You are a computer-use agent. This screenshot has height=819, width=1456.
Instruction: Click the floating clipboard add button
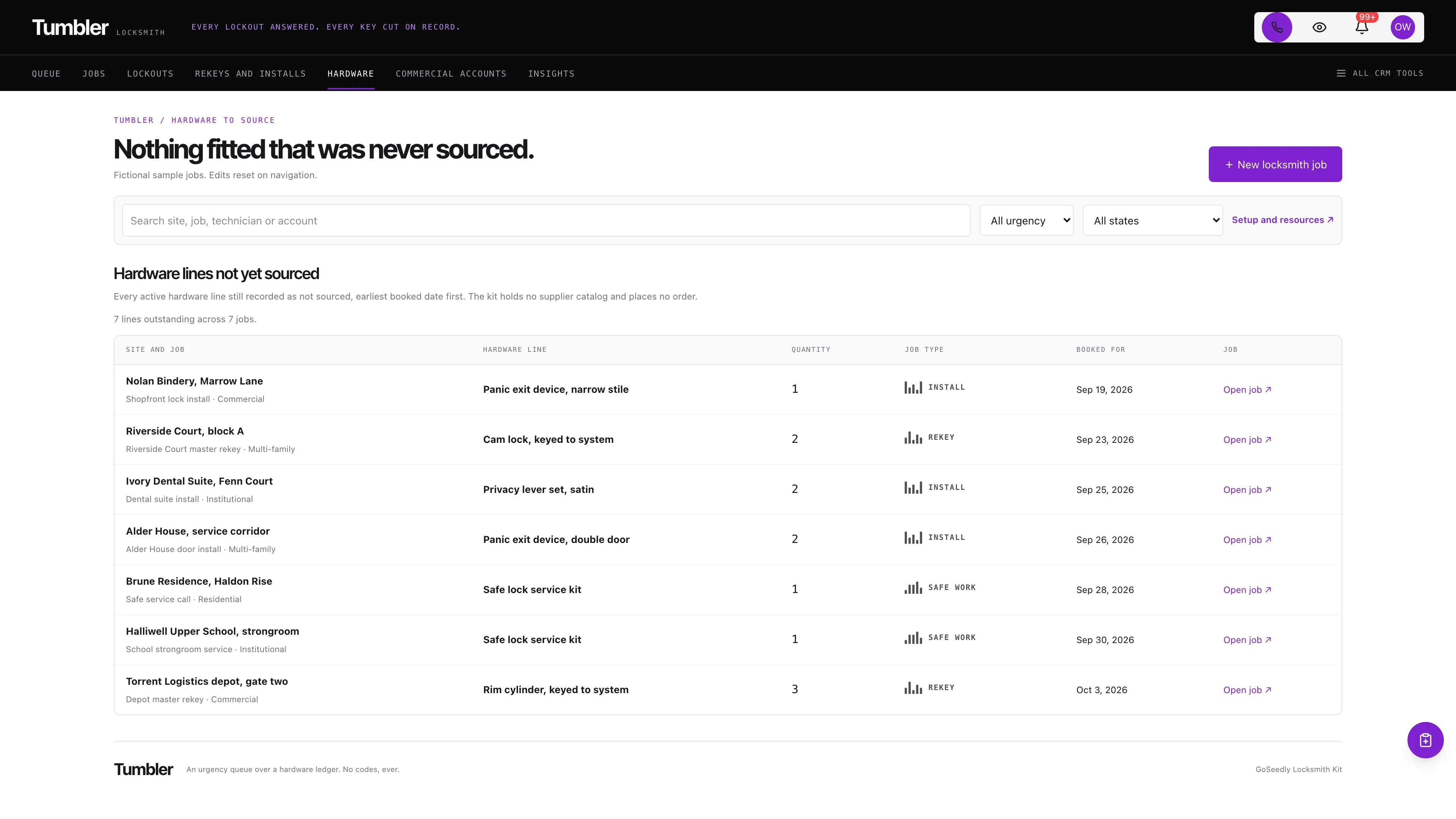click(x=1425, y=740)
